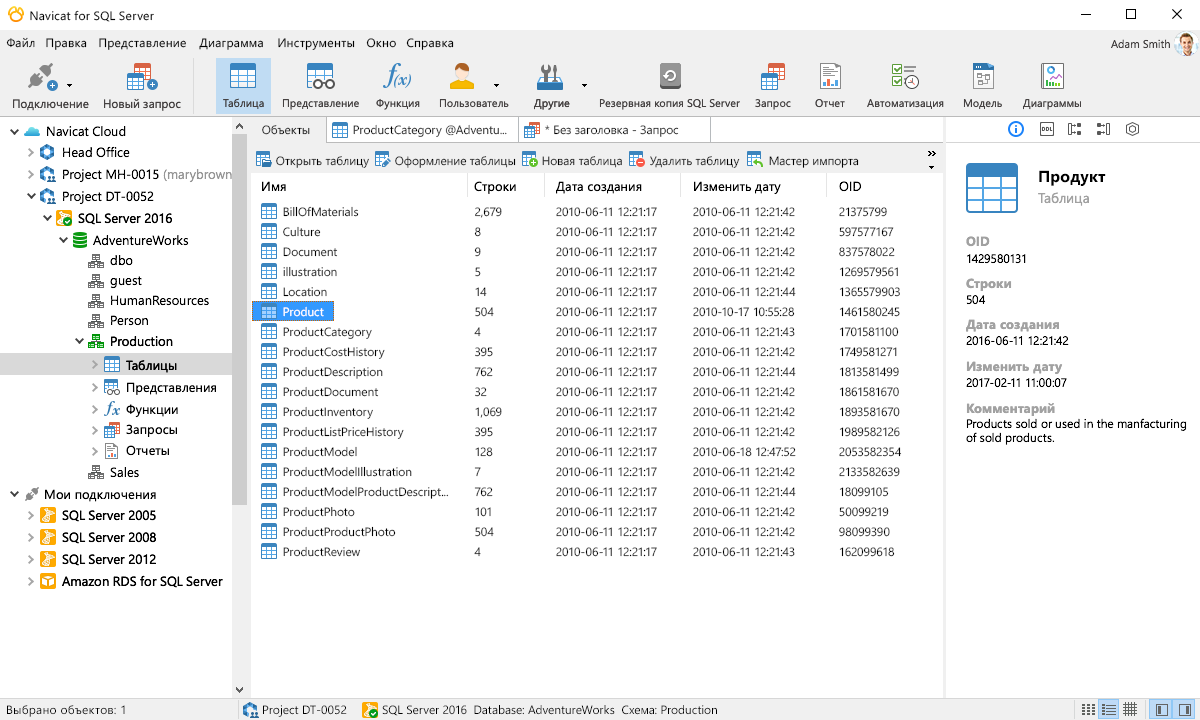This screenshot has width=1200, height=720.
Task: Create a new query with Новый запрос
Action: click(x=142, y=86)
